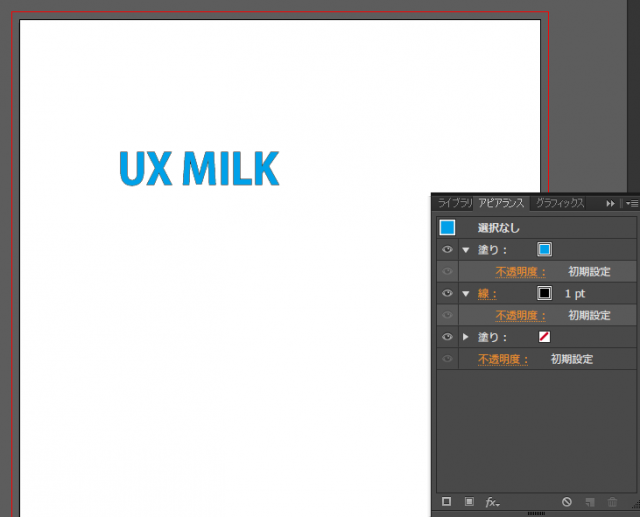Collapse the blue 塗り fill disclosure triangle

pyautogui.click(x=465, y=250)
